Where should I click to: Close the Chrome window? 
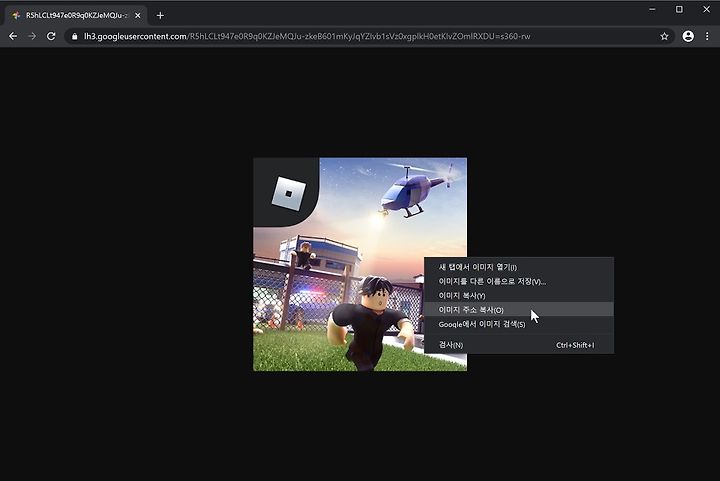(706, 9)
